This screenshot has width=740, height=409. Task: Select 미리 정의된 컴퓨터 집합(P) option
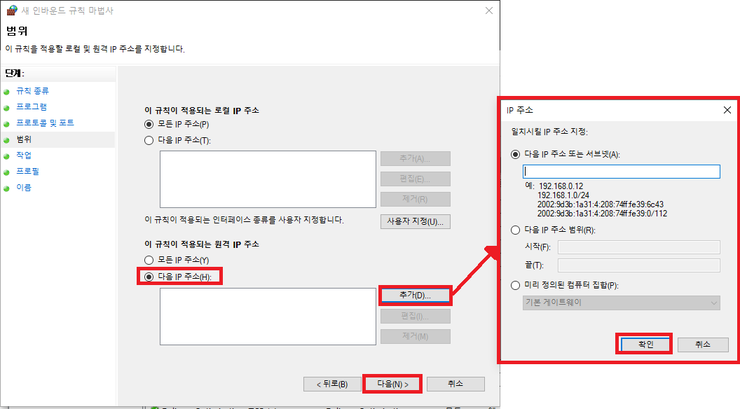click(x=515, y=285)
